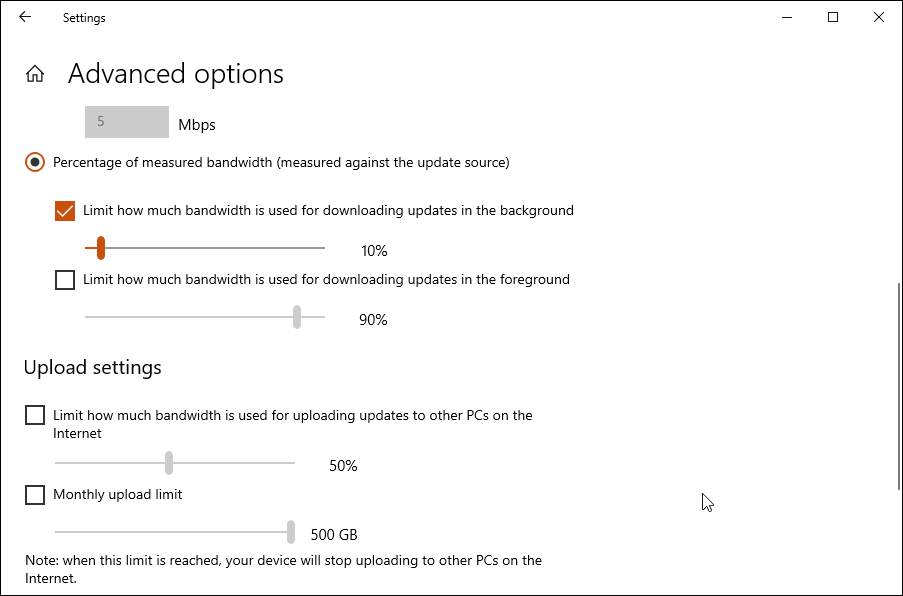Click the vertical scrollbar thumb
The width and height of the screenshot is (903, 596).
coord(896,385)
